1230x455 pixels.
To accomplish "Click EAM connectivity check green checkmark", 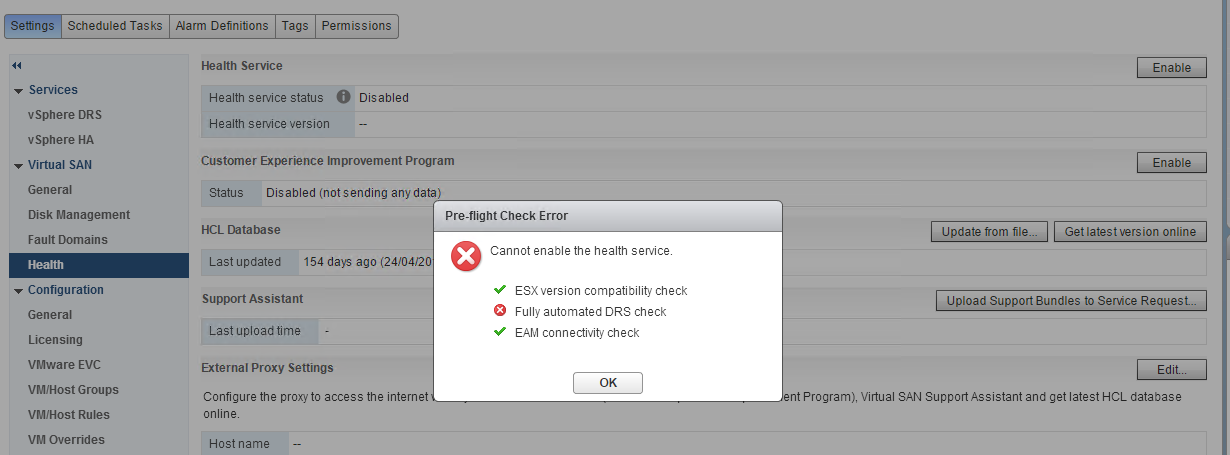I will pyautogui.click(x=500, y=332).
